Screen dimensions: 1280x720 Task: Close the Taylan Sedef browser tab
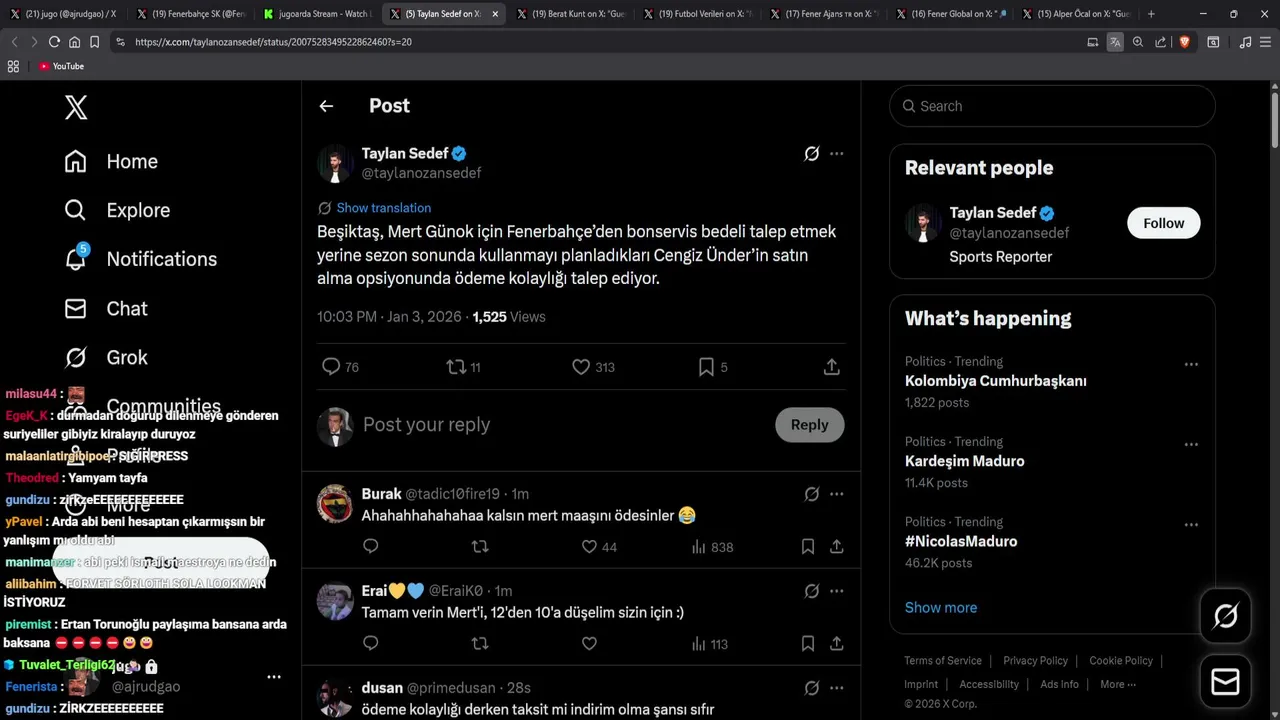(x=494, y=14)
